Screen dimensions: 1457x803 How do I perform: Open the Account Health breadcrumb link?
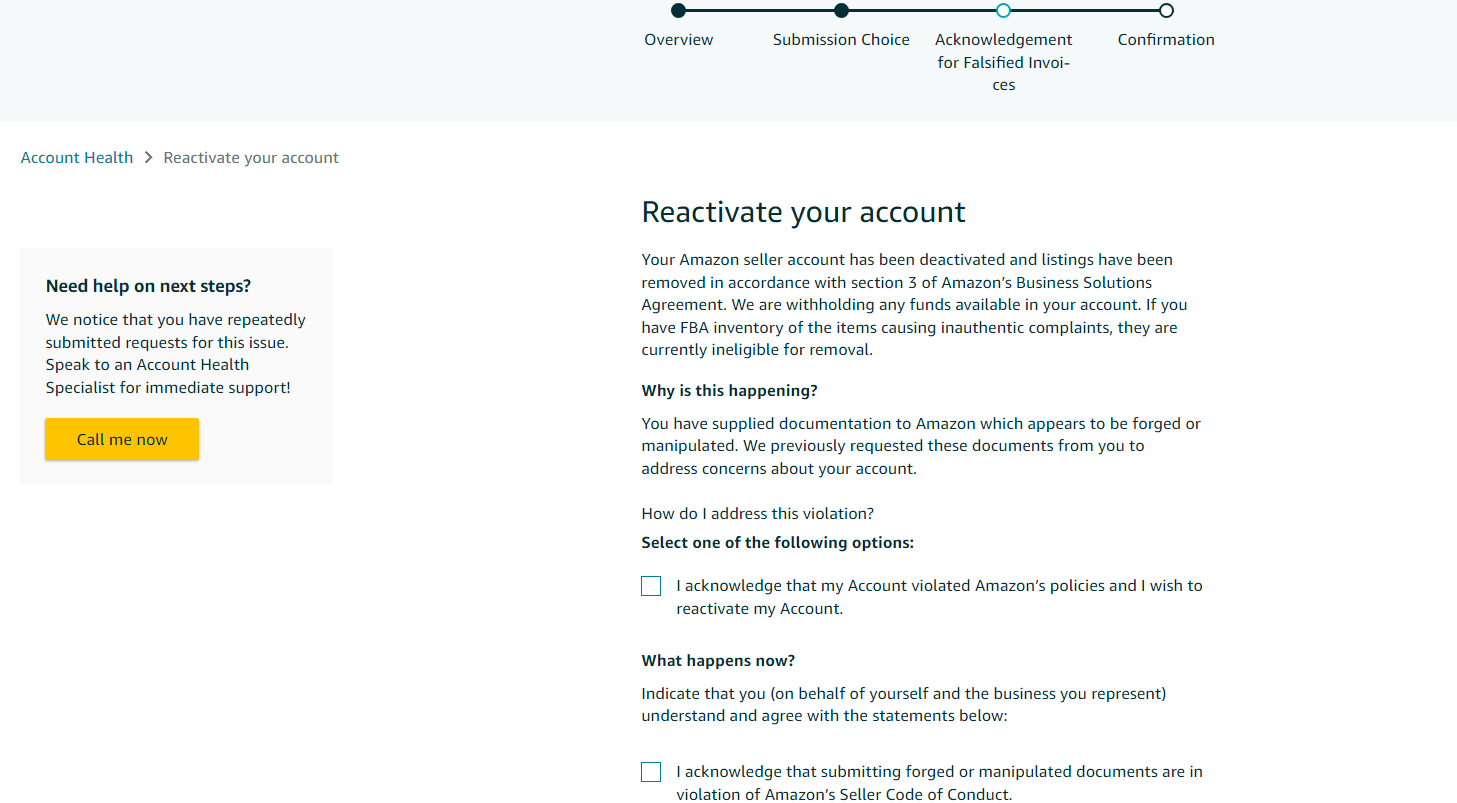click(77, 158)
